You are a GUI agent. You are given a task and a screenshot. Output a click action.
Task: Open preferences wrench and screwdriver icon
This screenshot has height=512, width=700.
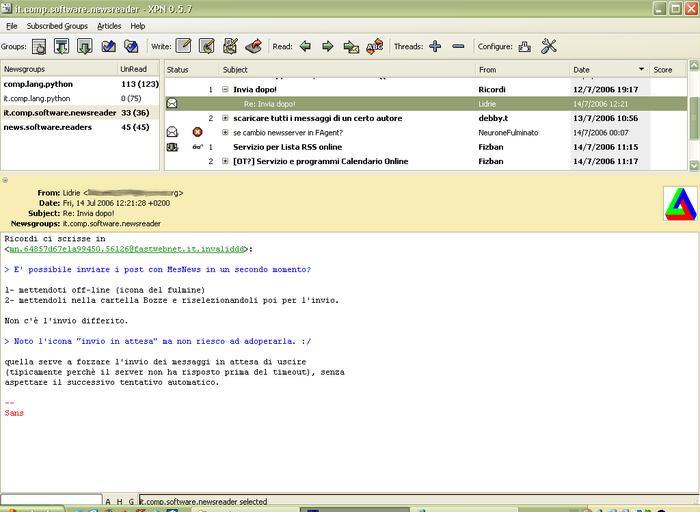(549, 46)
